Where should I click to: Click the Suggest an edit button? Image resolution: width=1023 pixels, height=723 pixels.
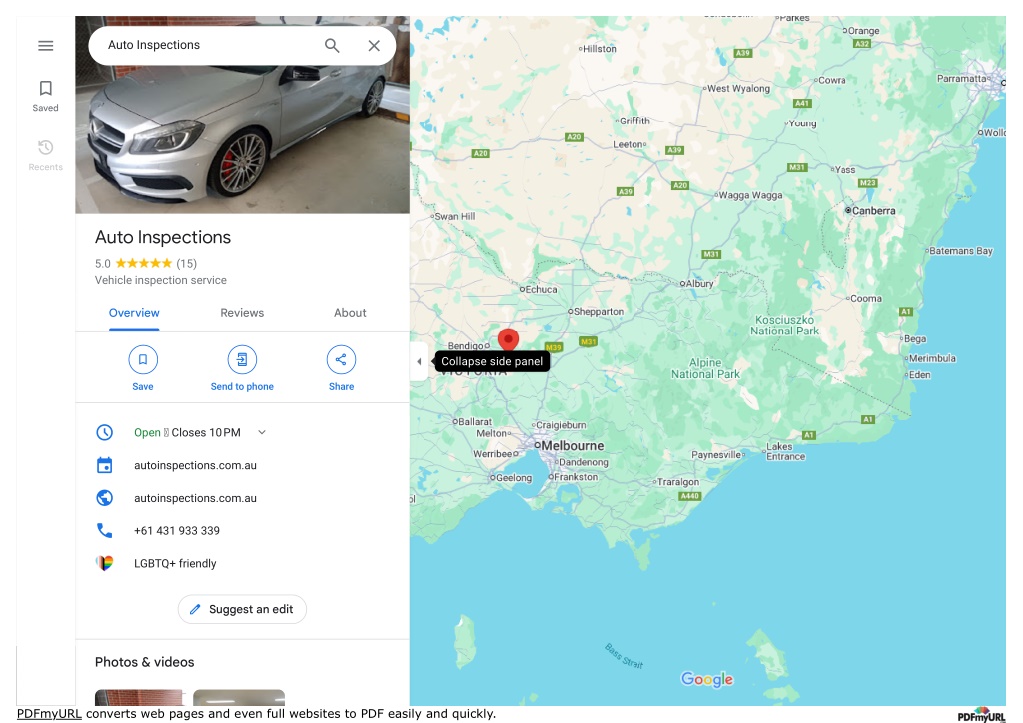242,609
